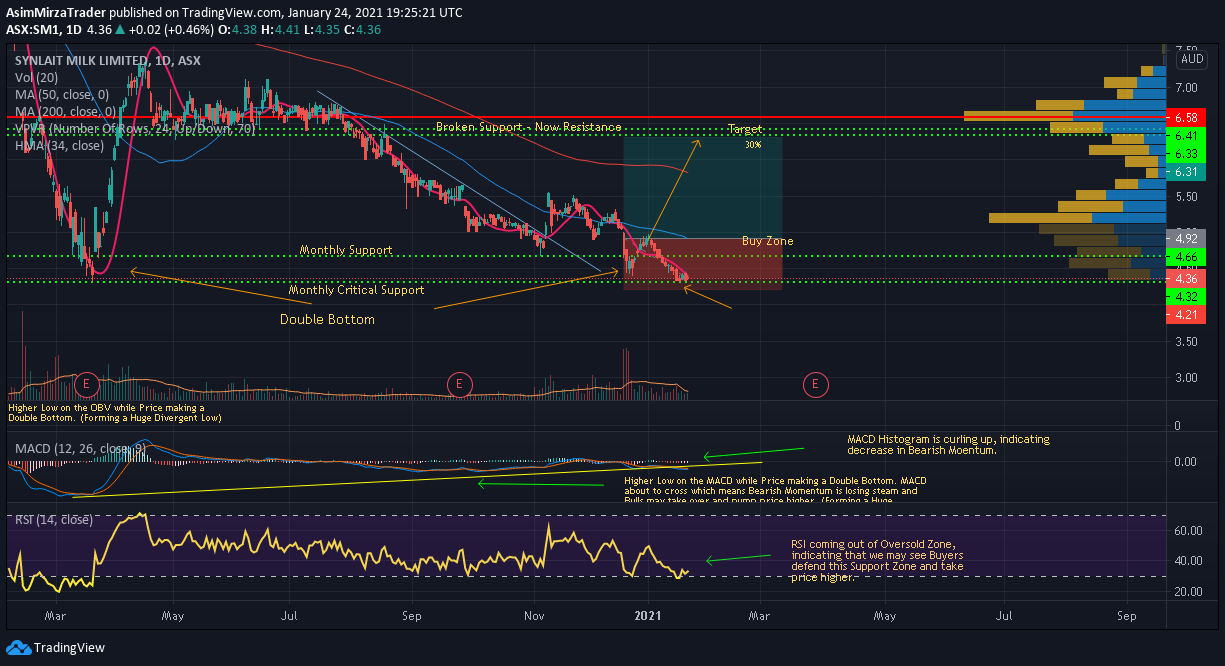Click the 3.50 value on the price axis

coord(1186,342)
